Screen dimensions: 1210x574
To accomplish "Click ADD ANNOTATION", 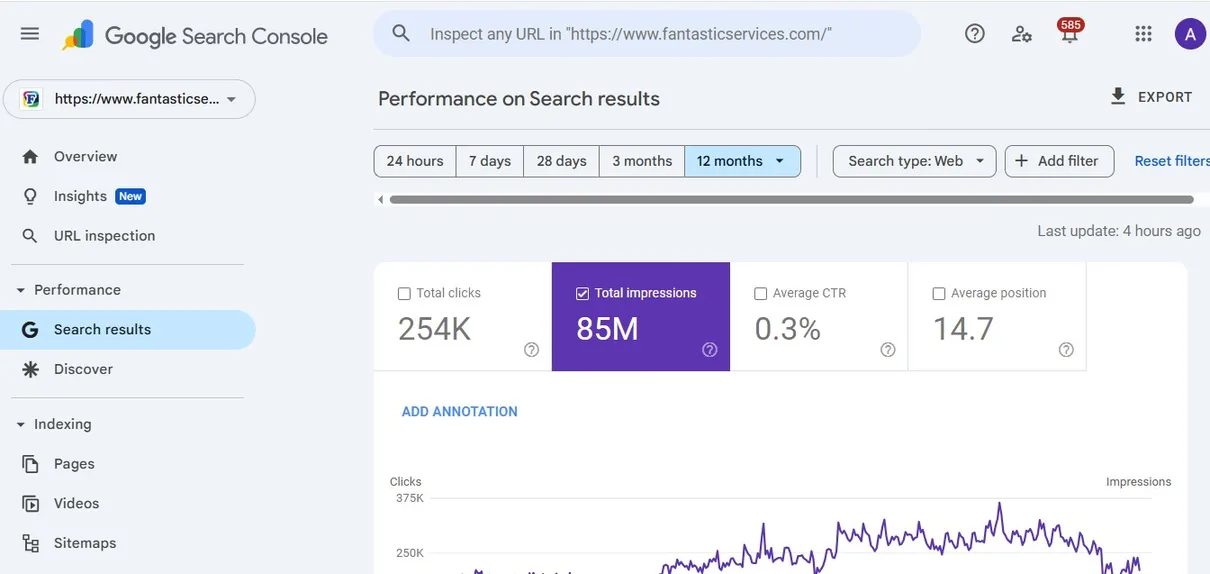I will (x=460, y=412).
